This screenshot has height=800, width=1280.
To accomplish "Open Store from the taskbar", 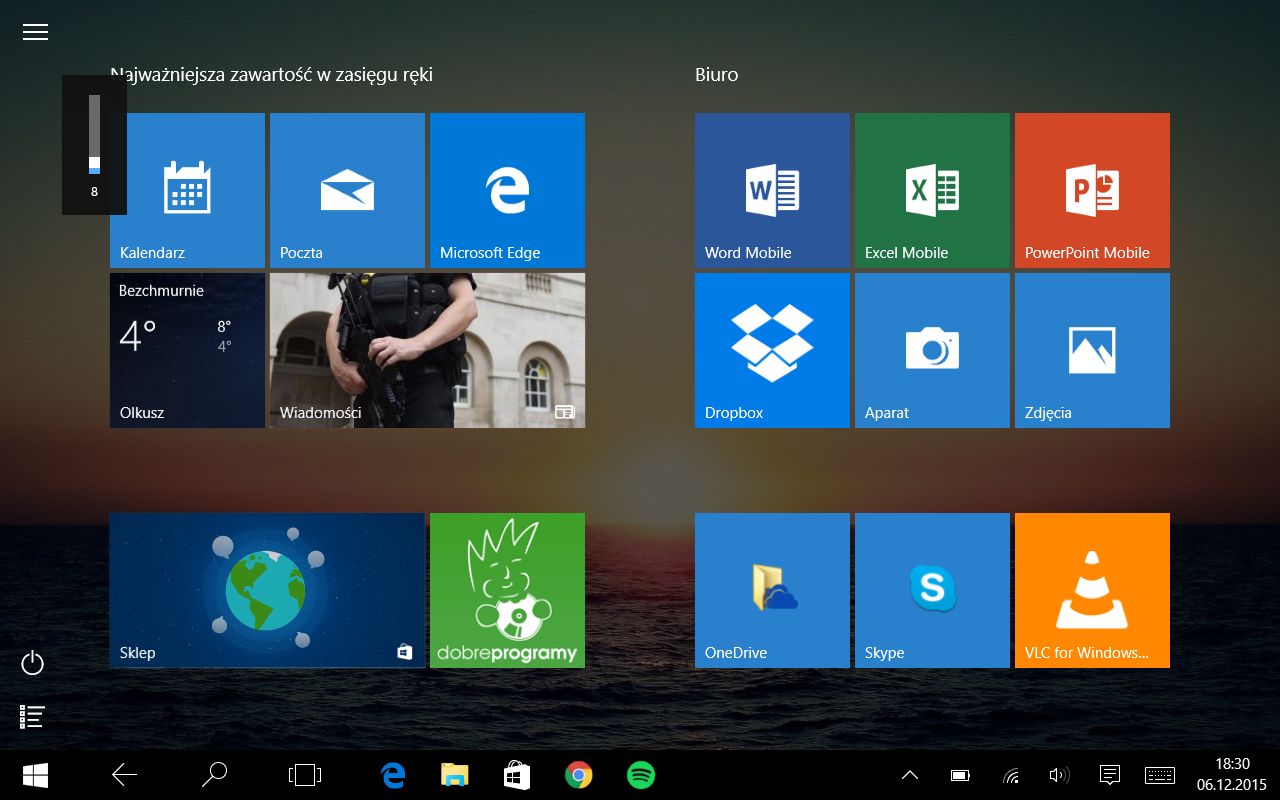I will (x=516, y=775).
